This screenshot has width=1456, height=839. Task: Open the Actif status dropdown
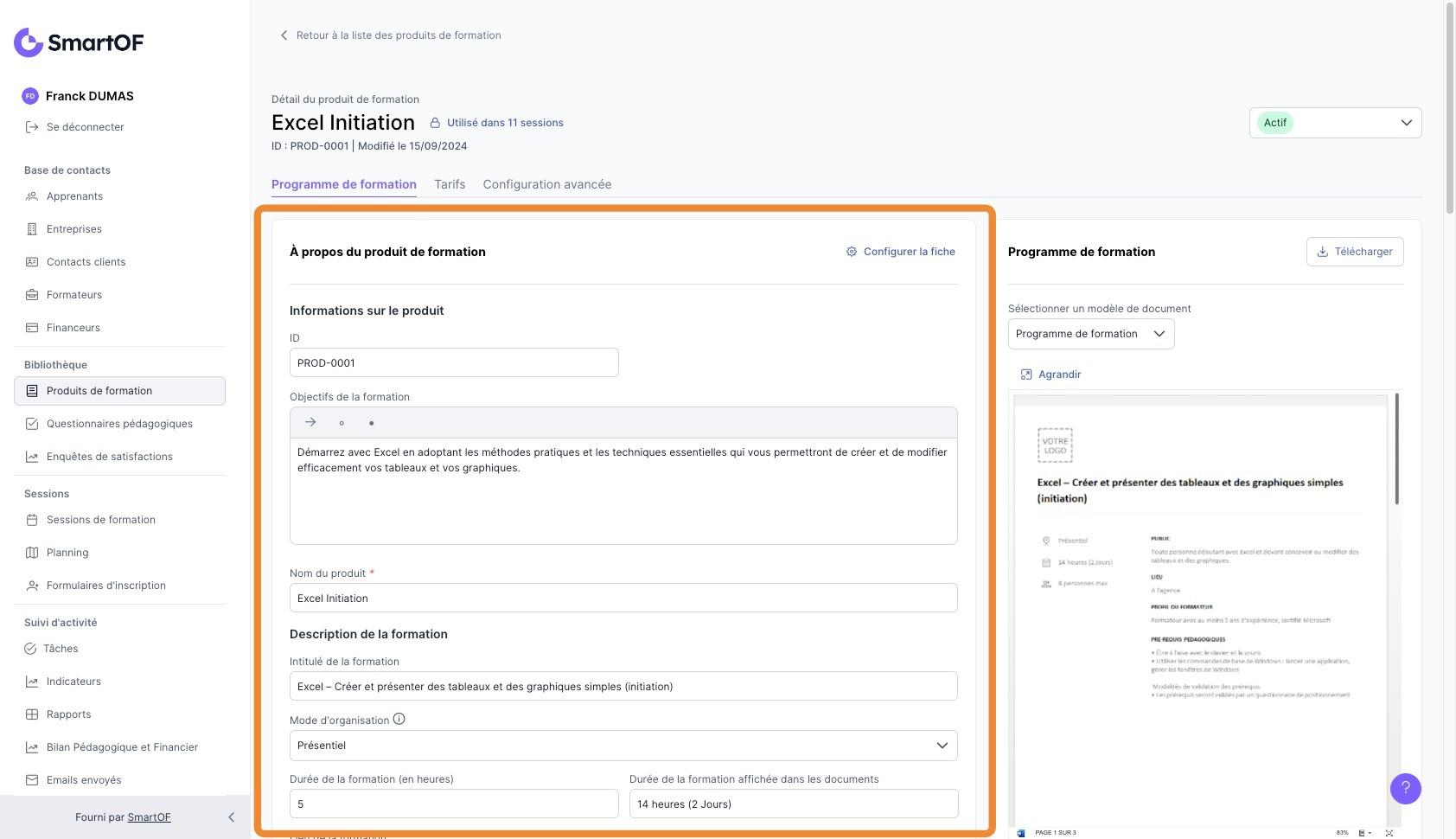click(x=1335, y=123)
